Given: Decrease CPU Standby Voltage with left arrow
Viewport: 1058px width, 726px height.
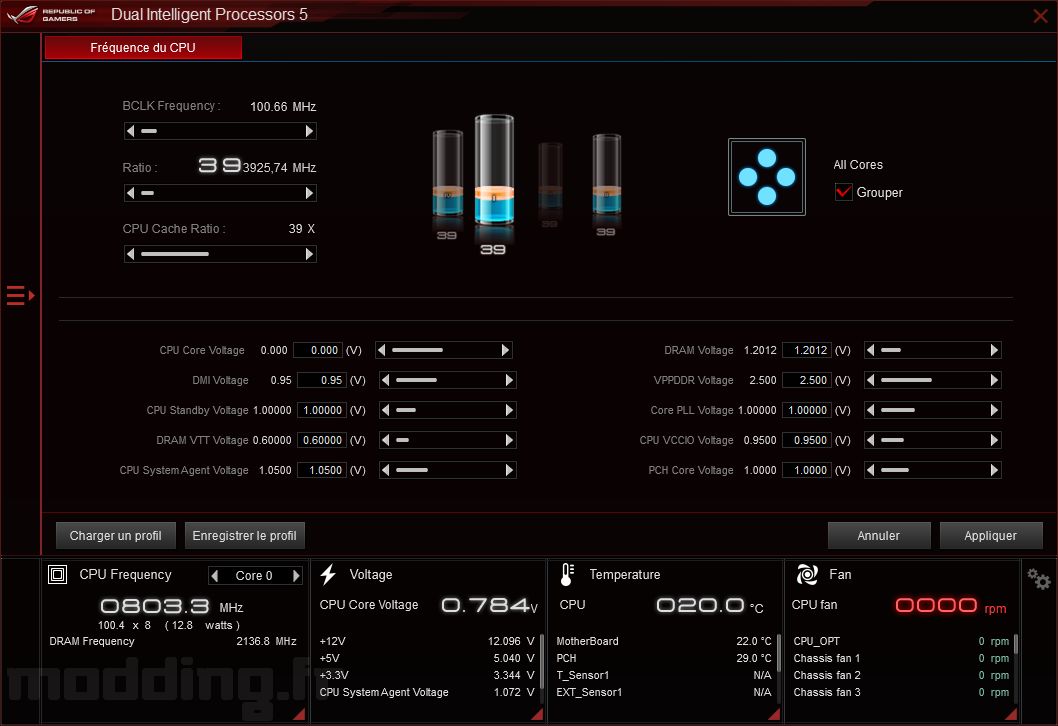Looking at the screenshot, I should pos(385,410).
